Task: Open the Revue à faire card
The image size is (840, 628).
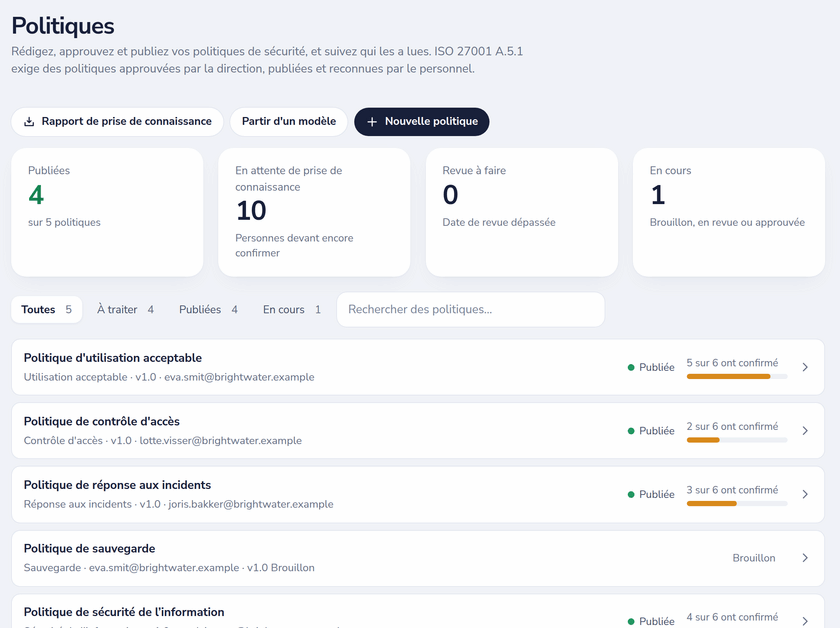Action: (522, 212)
